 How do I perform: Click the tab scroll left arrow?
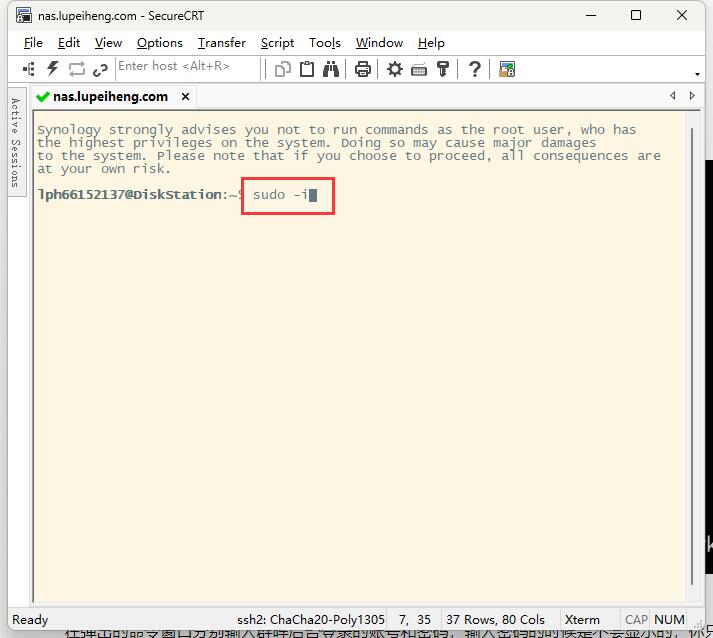coord(673,95)
